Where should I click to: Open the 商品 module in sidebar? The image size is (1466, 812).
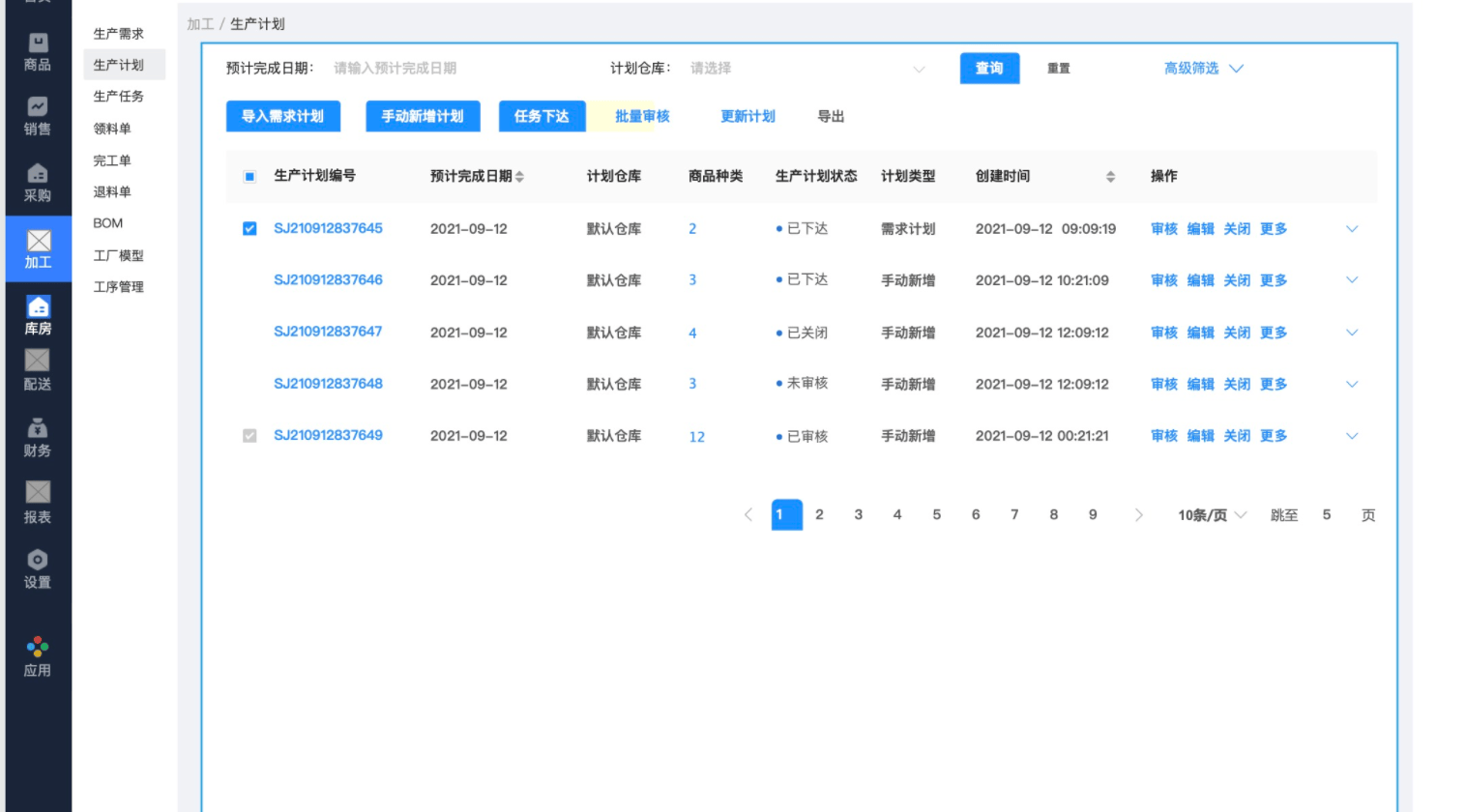[38, 53]
